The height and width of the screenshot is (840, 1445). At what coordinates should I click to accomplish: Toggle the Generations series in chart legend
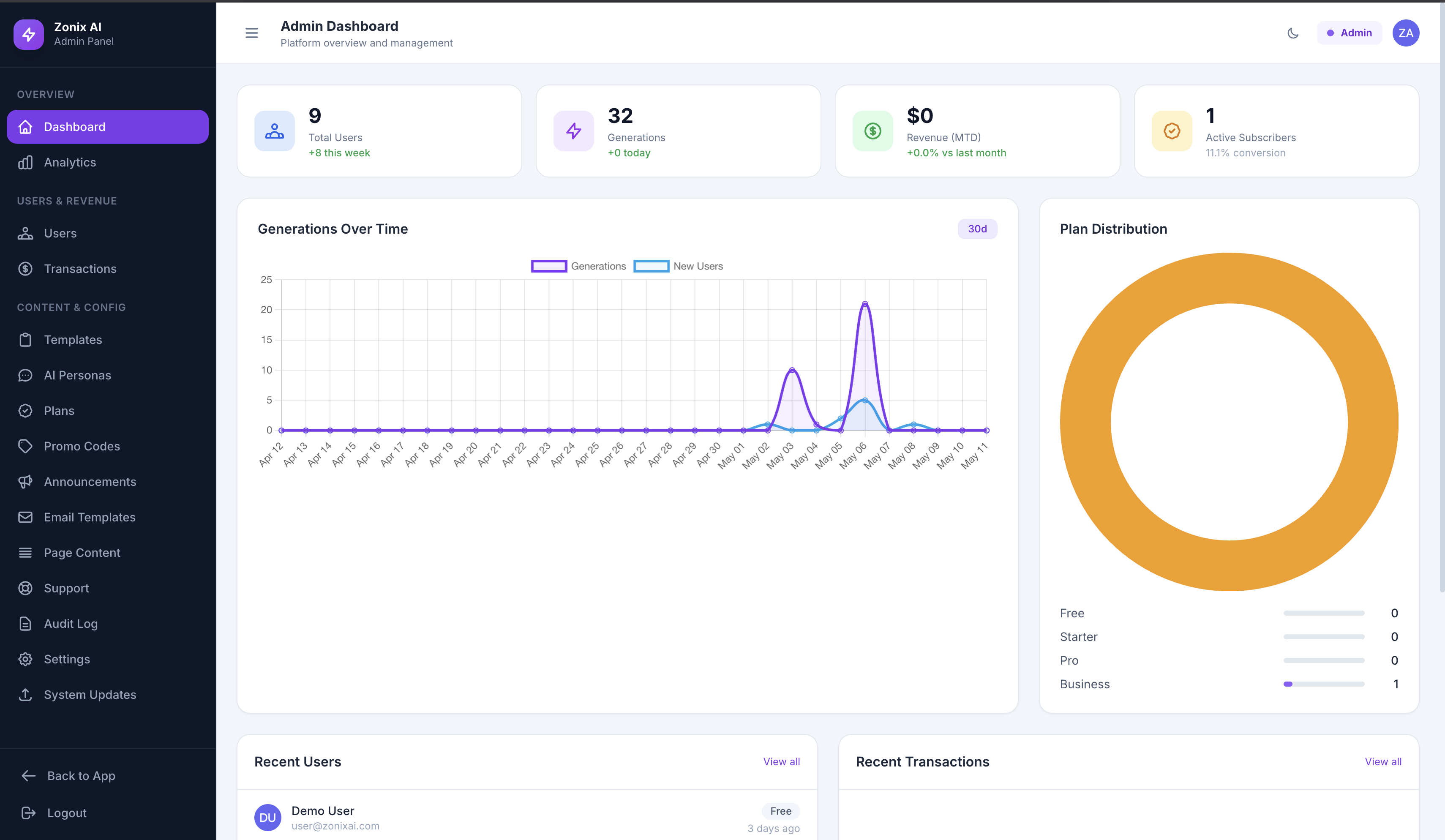pyautogui.click(x=578, y=266)
